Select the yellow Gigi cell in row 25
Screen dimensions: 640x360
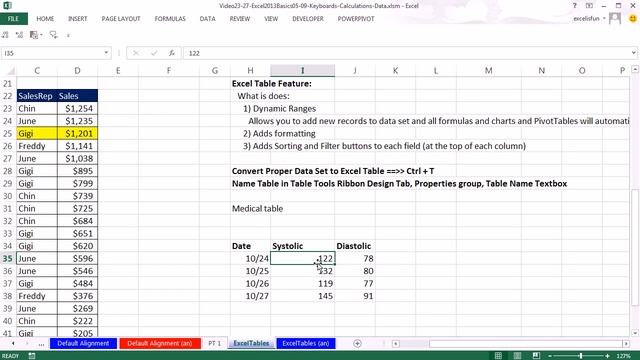point(37,133)
